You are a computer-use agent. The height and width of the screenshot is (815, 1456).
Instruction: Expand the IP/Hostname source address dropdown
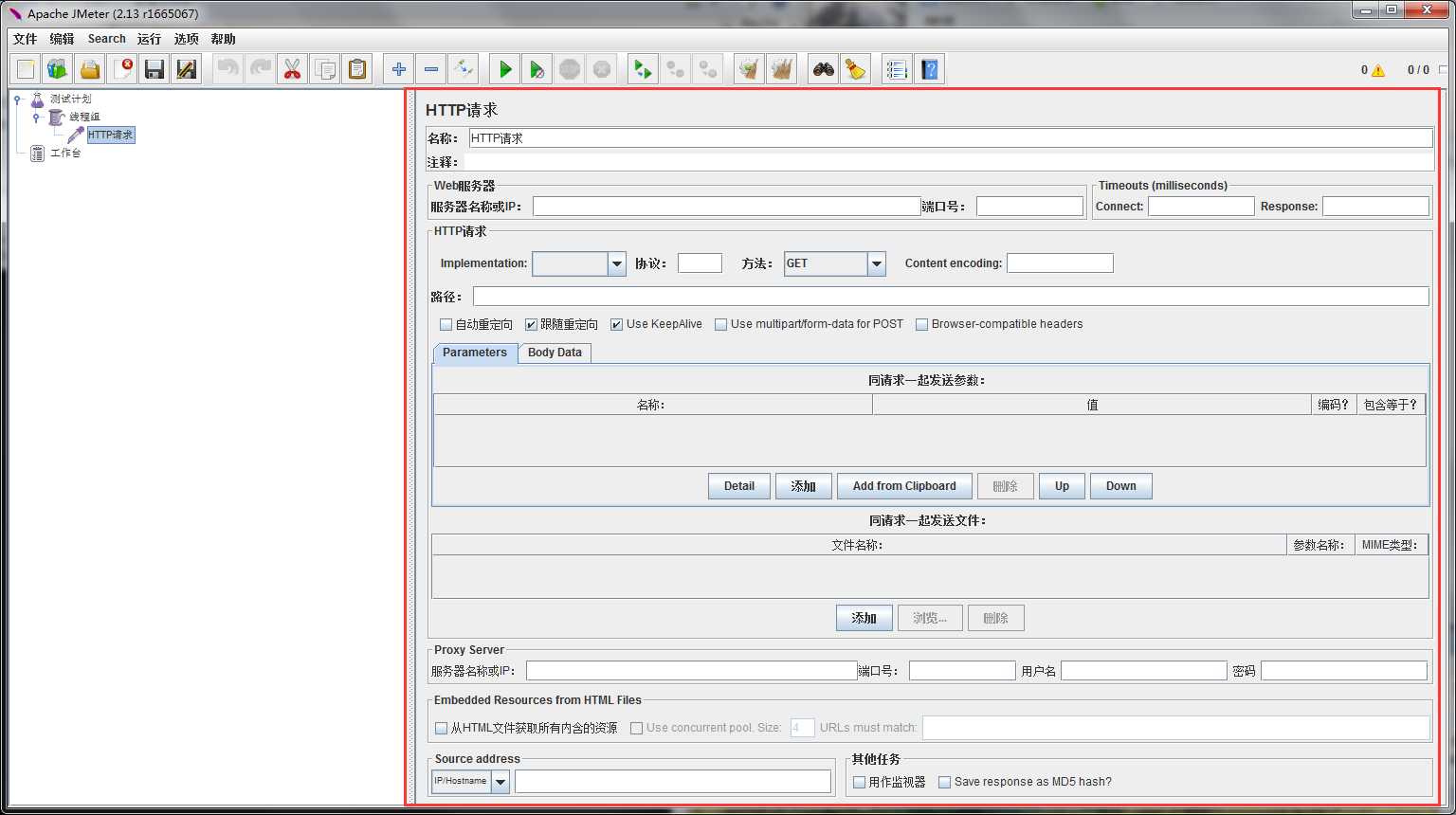(500, 782)
